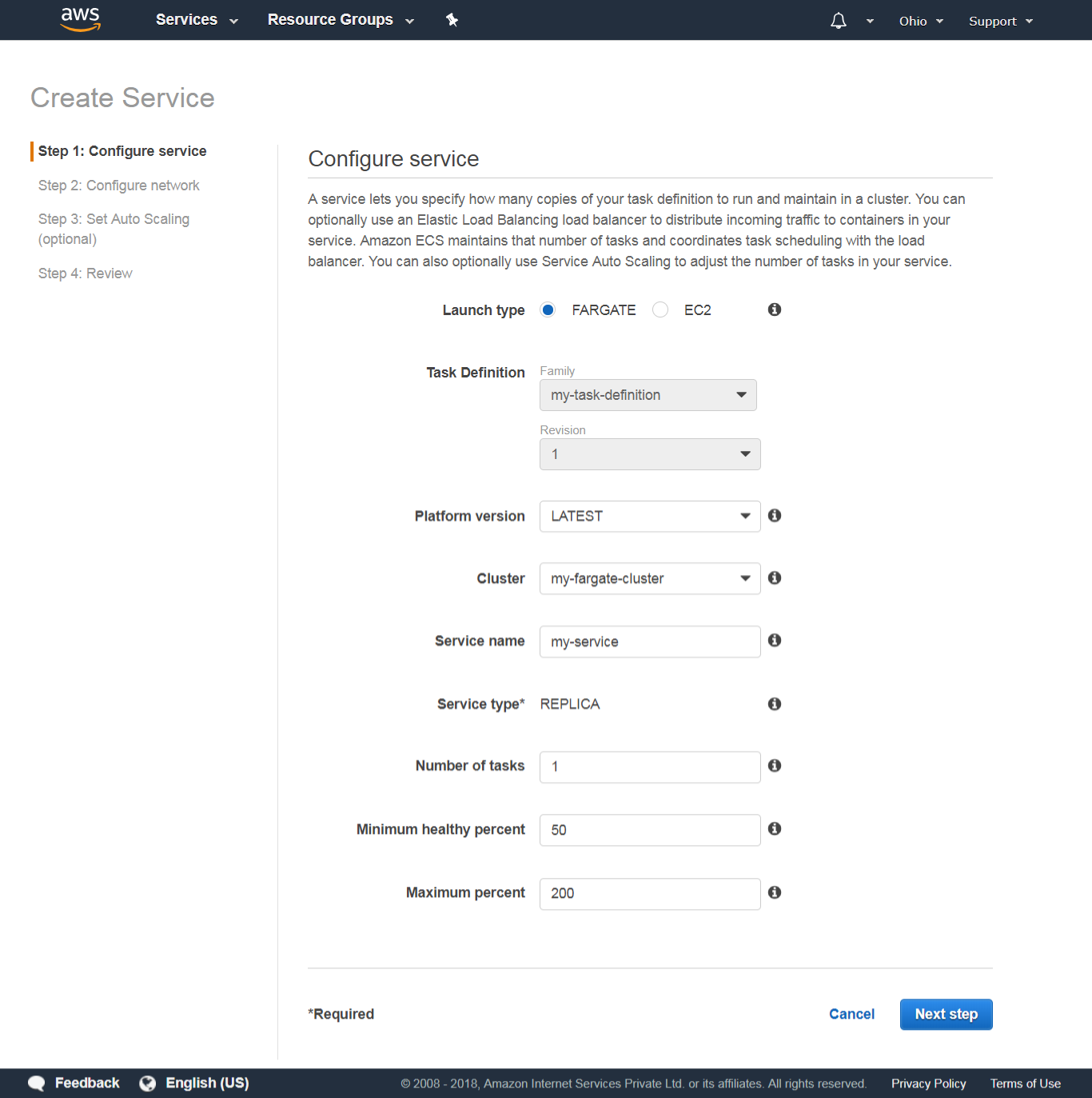Open the Ohio region dropdown

(921, 22)
